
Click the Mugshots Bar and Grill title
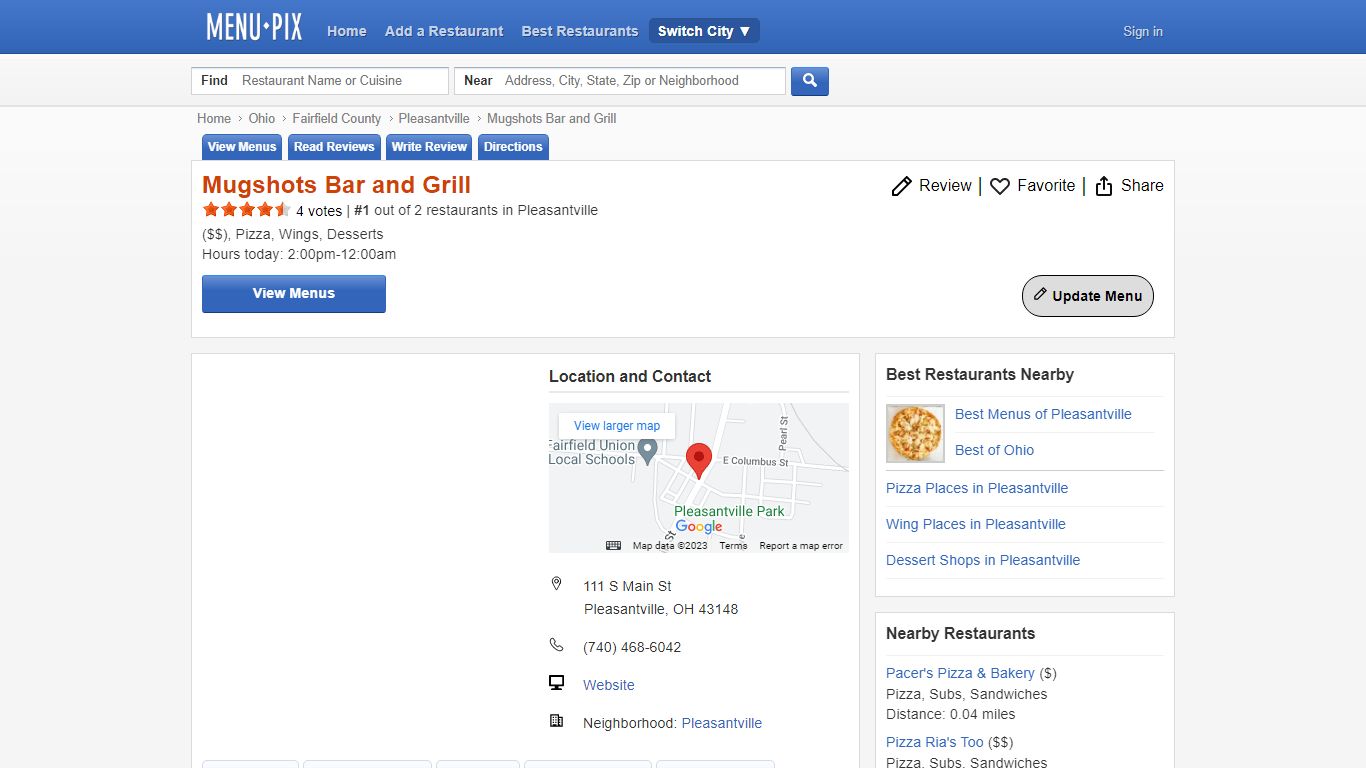click(336, 185)
